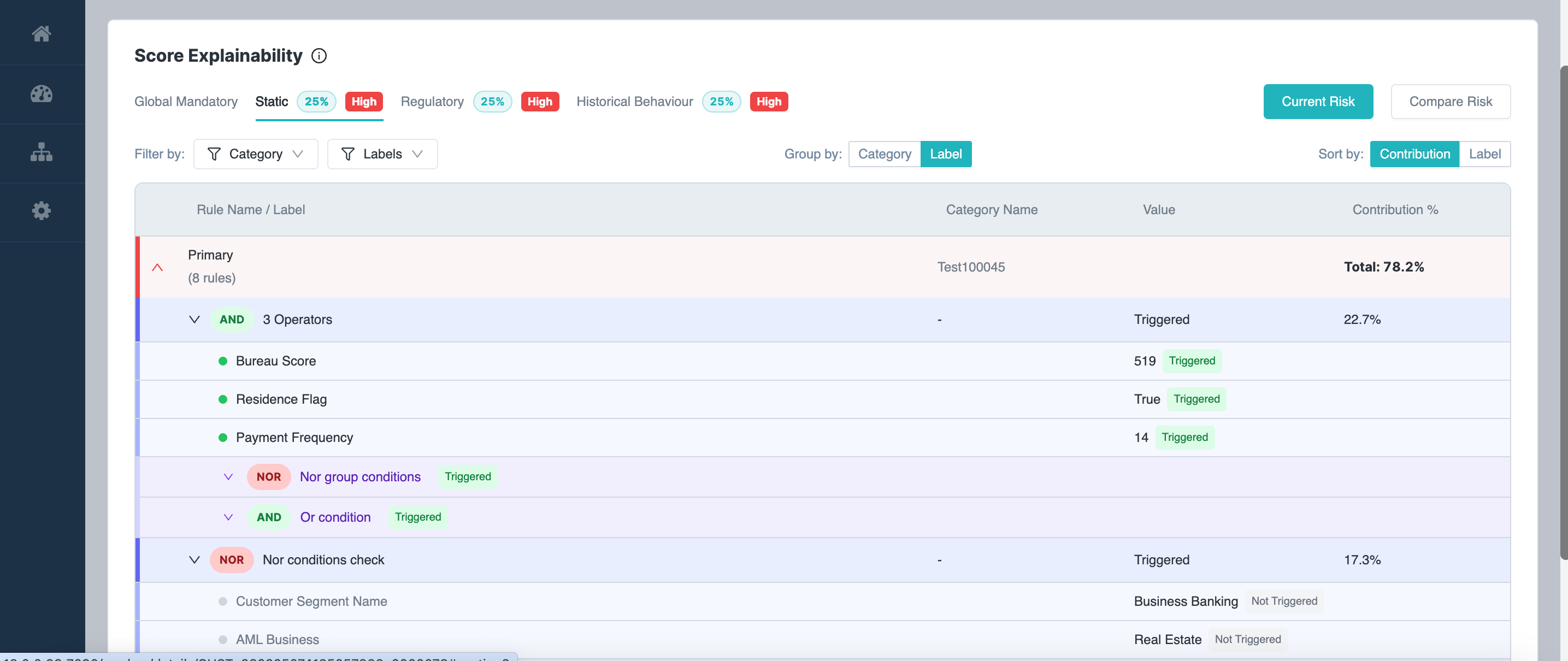Viewport: 1568px width, 661px height.
Task: Click the funnel icon on the Labels filter
Action: [347, 154]
